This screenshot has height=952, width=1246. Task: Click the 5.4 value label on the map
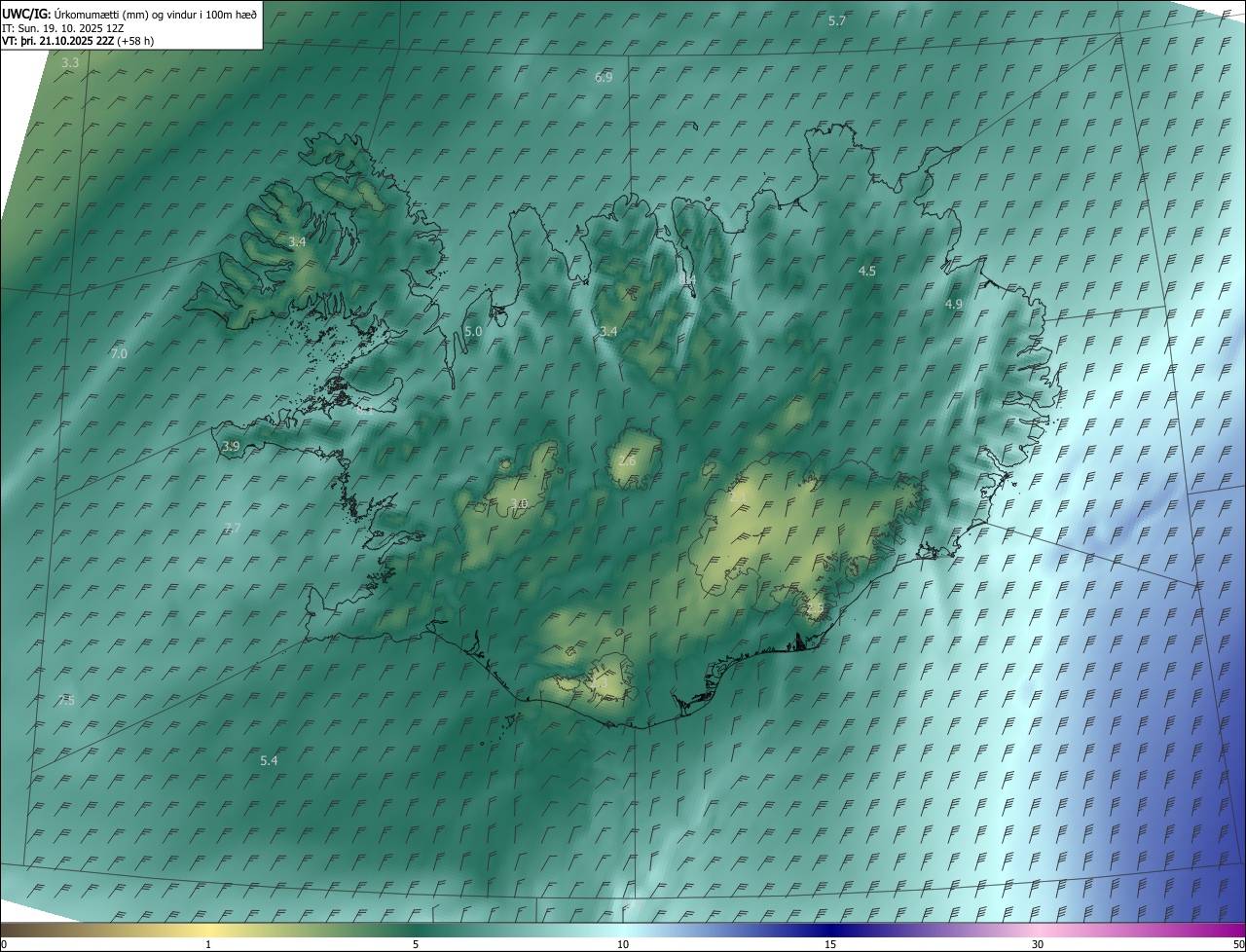click(x=270, y=760)
